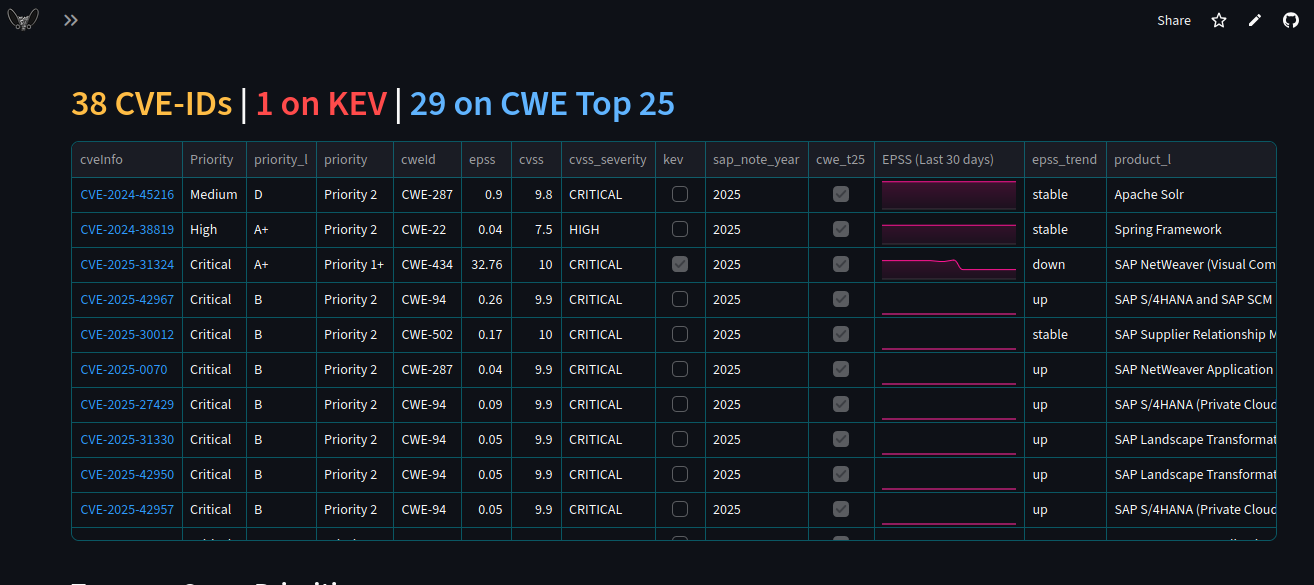Sort by the kev column header
Image resolution: width=1314 pixels, height=585 pixels.
[x=680, y=159]
